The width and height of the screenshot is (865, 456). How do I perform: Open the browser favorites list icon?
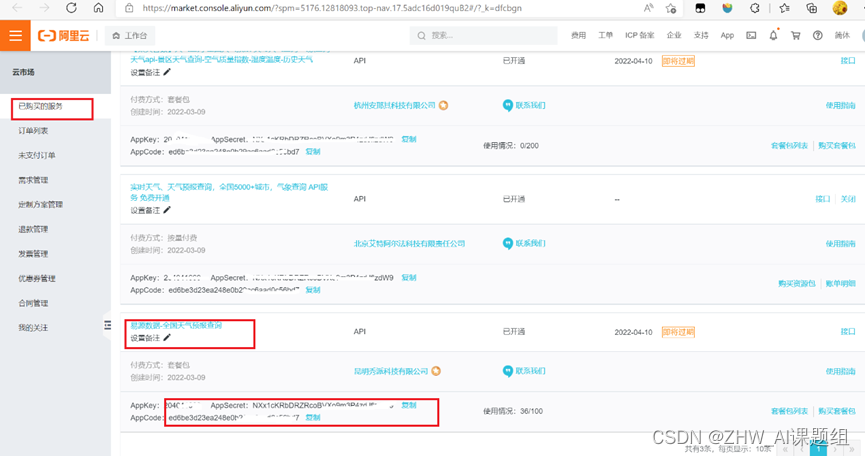point(784,8)
